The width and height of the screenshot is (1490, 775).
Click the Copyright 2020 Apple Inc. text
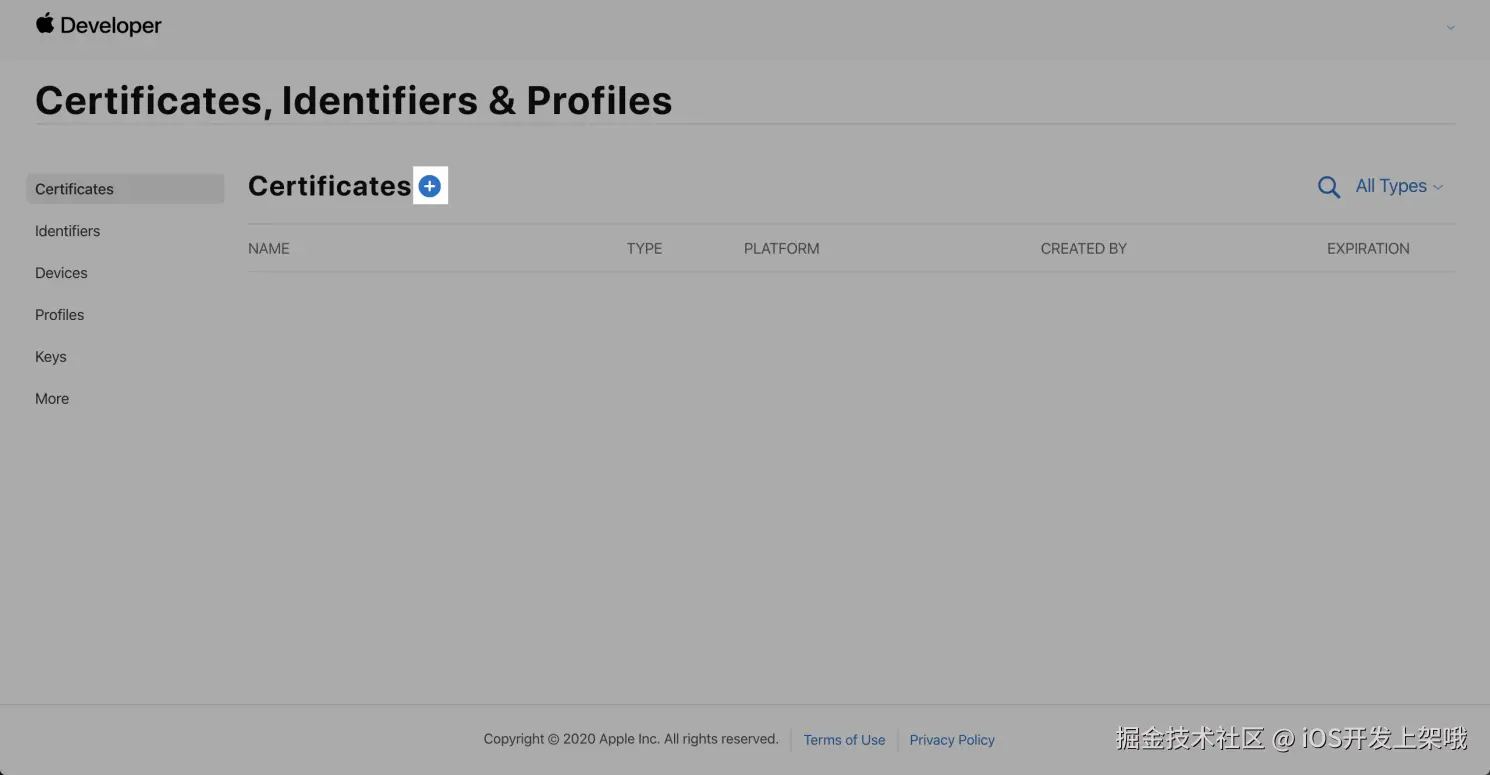click(x=631, y=739)
